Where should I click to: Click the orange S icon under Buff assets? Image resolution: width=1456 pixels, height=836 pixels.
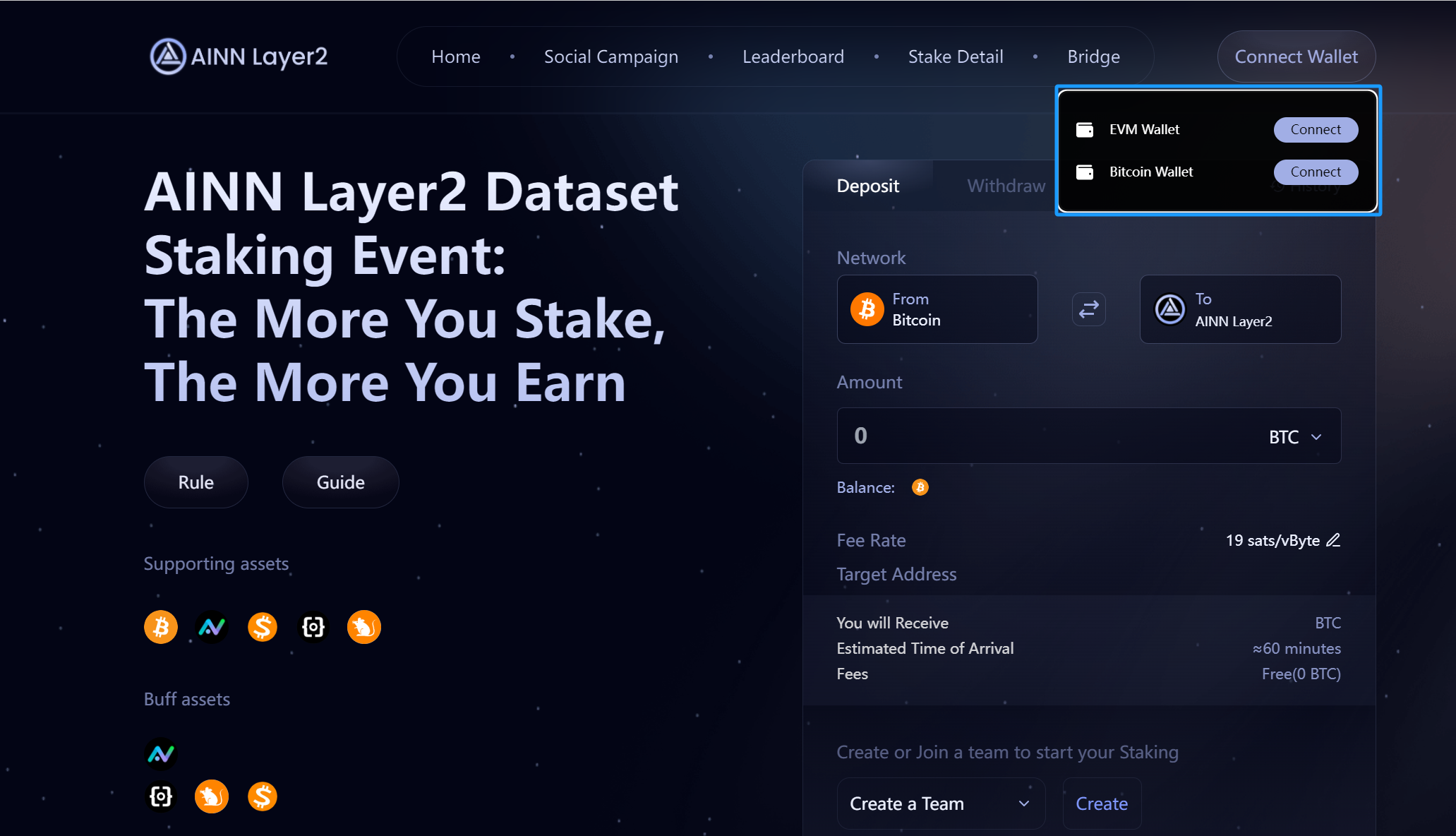(263, 796)
